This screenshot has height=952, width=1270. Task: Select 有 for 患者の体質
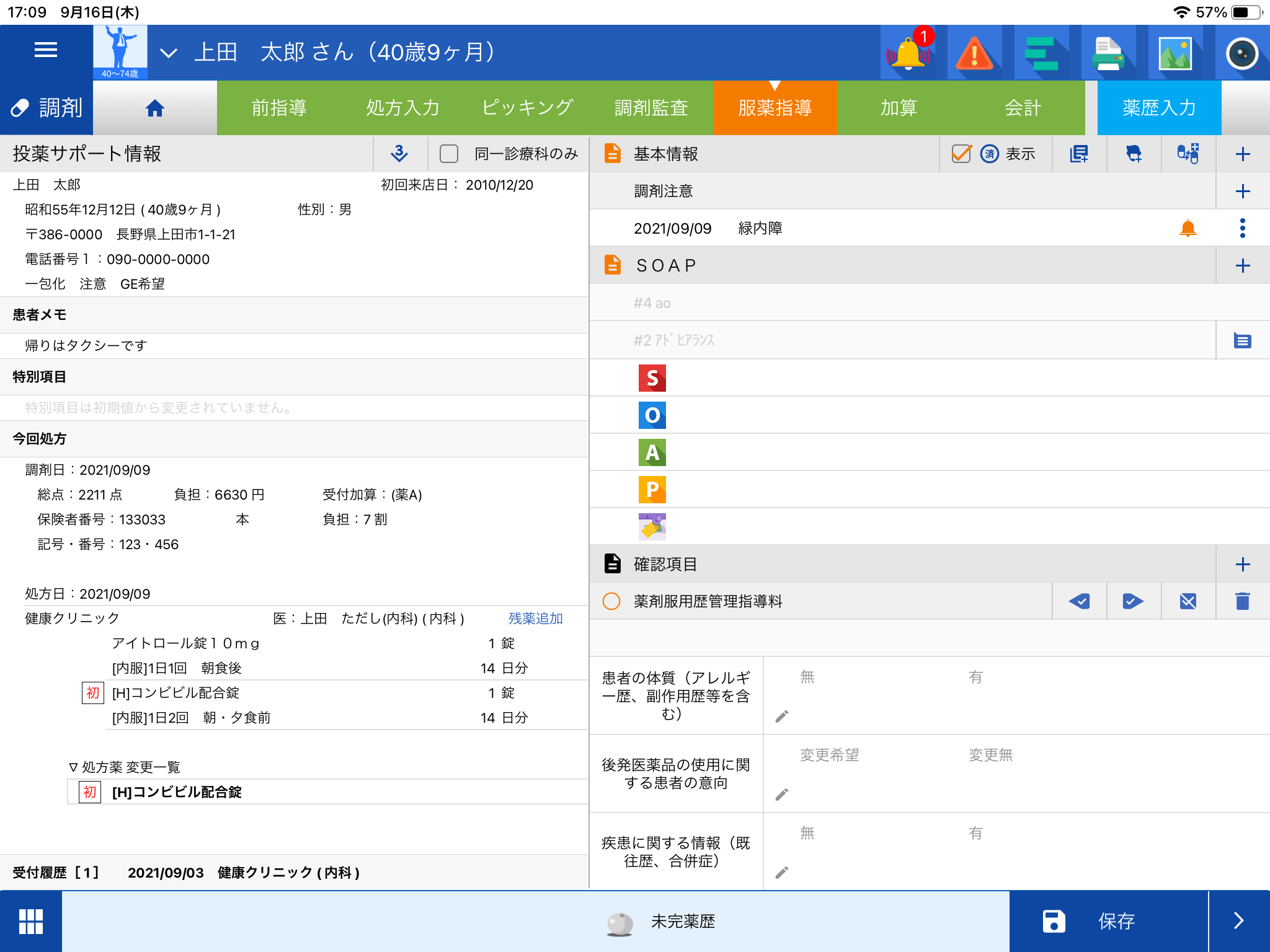976,677
